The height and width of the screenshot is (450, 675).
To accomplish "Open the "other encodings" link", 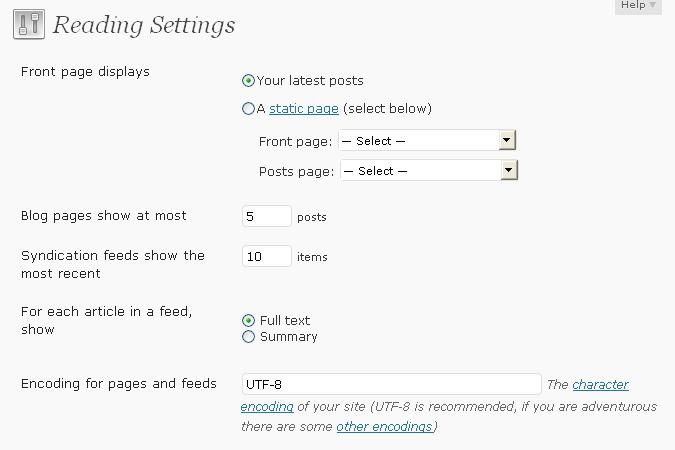I will (384, 427).
